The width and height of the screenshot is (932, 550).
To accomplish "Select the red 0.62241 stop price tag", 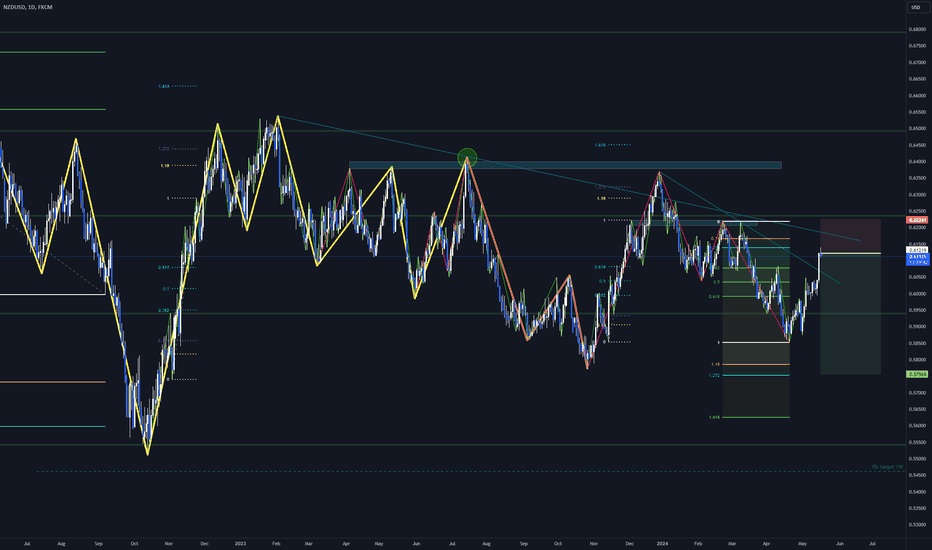I will [x=917, y=220].
